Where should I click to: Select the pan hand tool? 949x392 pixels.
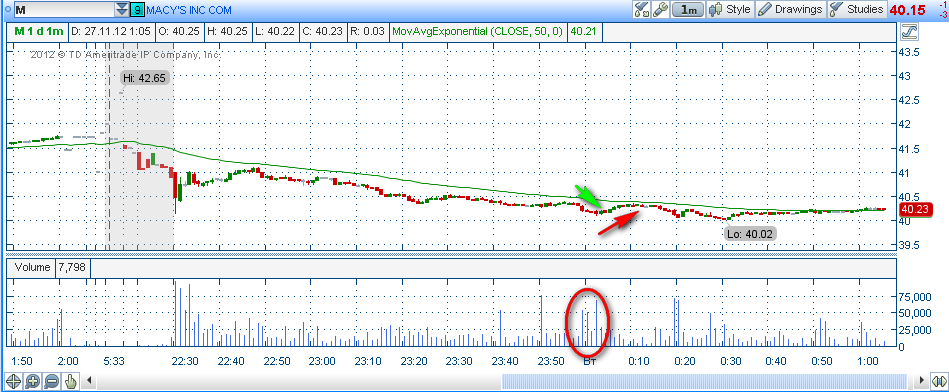tap(70, 381)
